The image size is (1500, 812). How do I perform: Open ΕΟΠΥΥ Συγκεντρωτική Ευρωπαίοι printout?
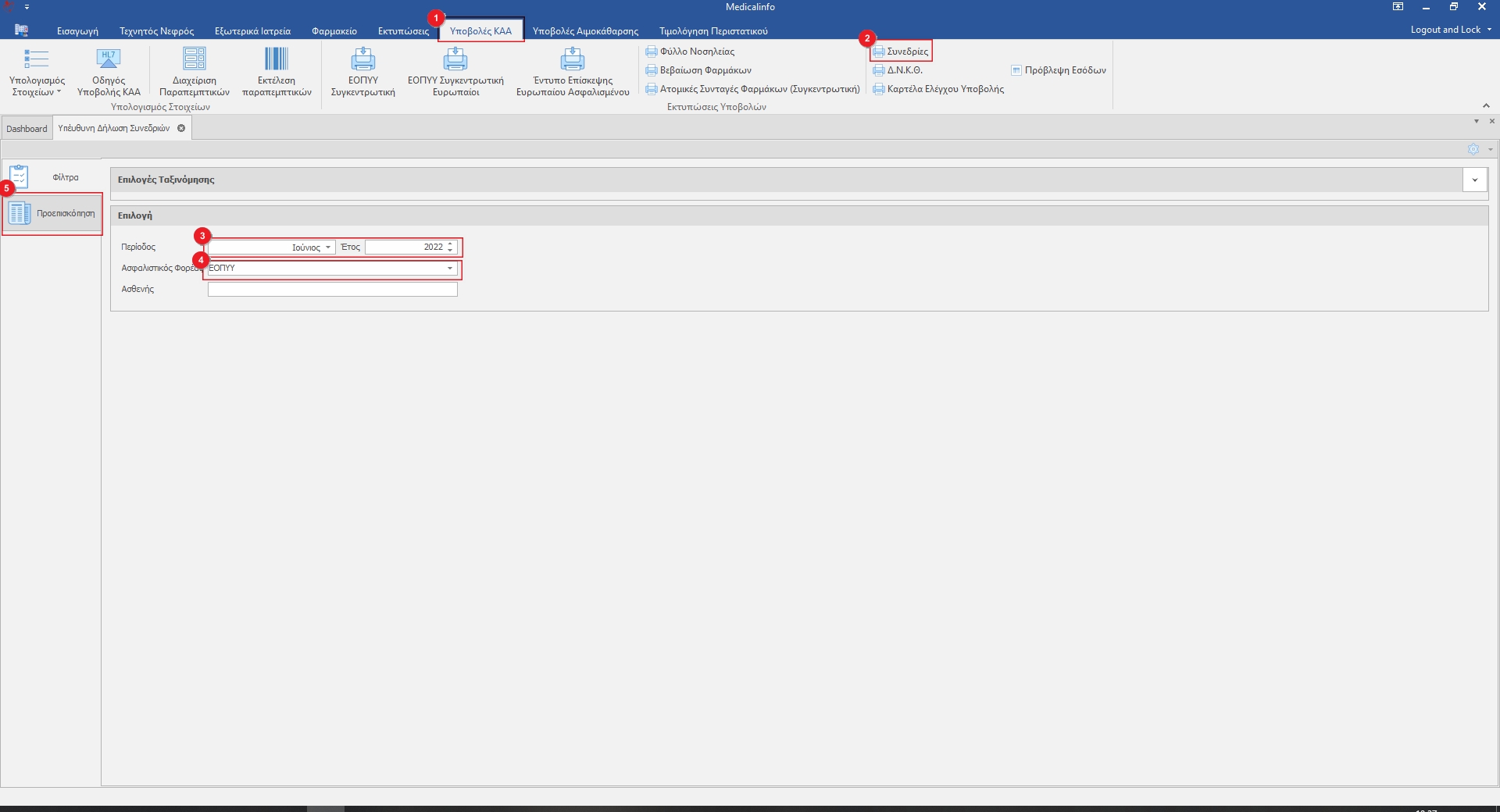coord(455,60)
